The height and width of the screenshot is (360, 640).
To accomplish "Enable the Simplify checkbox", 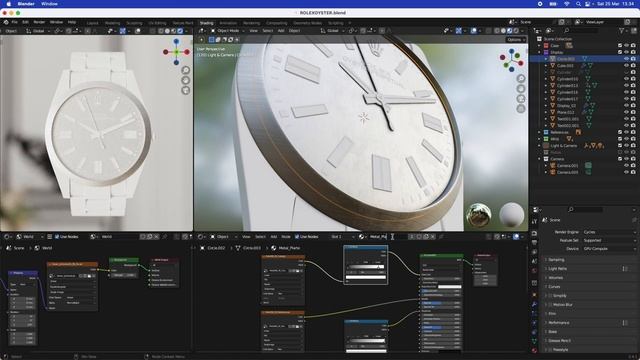I will pyautogui.click(x=550, y=296).
